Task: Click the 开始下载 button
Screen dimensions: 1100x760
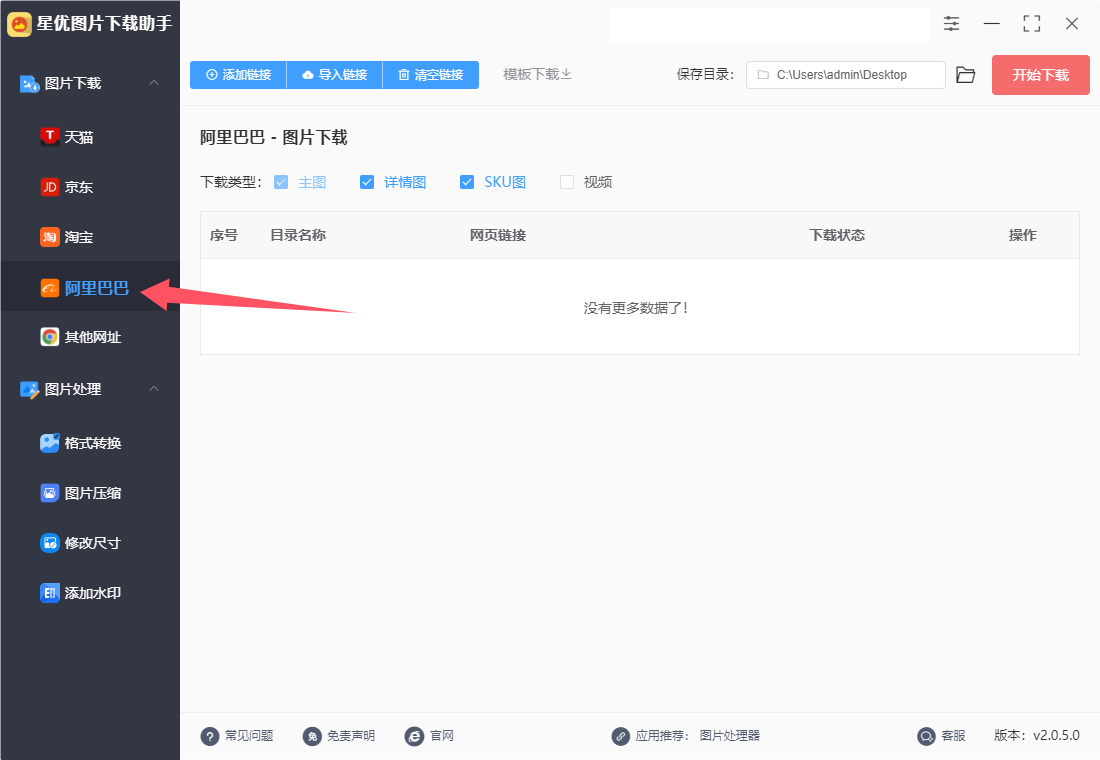Action: (x=1040, y=74)
